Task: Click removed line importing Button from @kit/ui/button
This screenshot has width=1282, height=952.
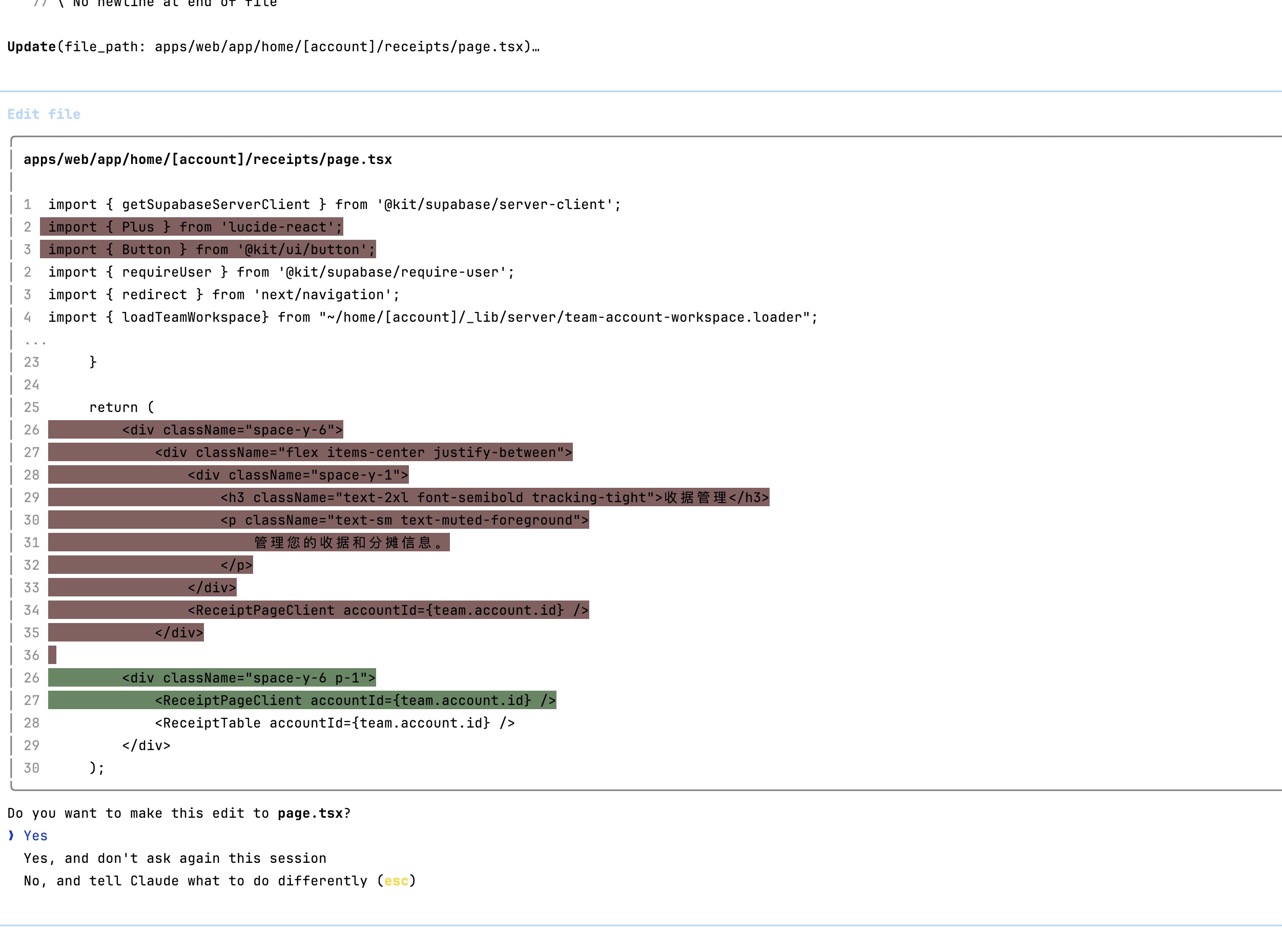Action: click(208, 250)
